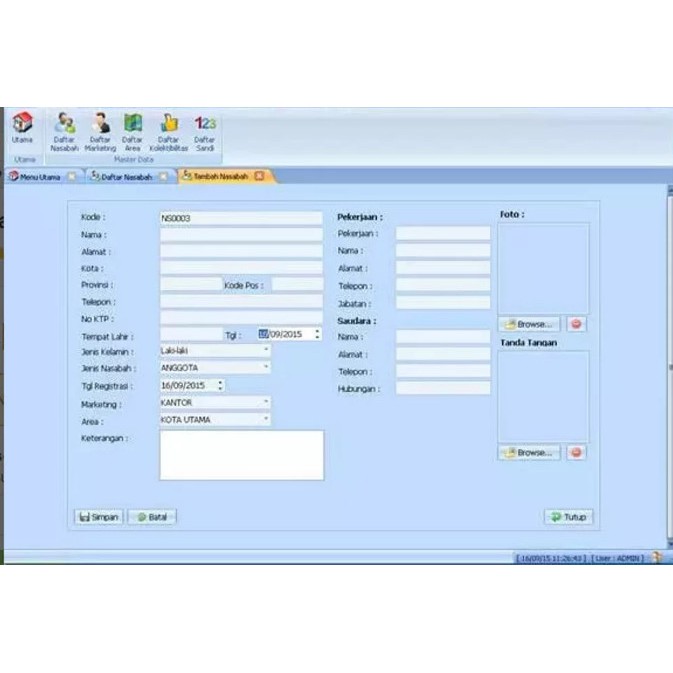Click Alamat field under Pekerjaan section
The image size is (673, 673).
coord(443,268)
